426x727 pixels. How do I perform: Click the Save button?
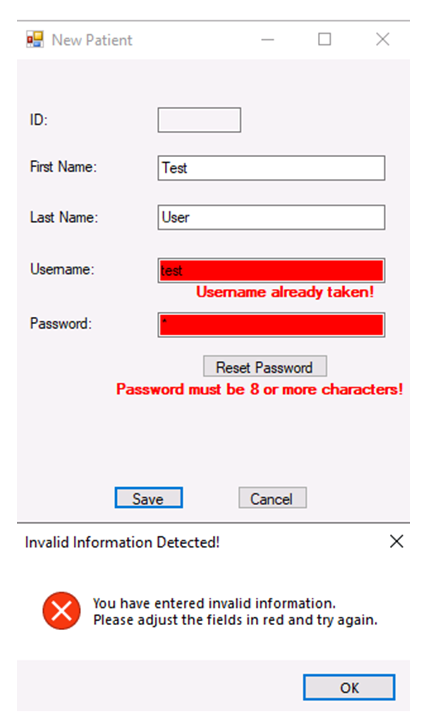(x=148, y=498)
